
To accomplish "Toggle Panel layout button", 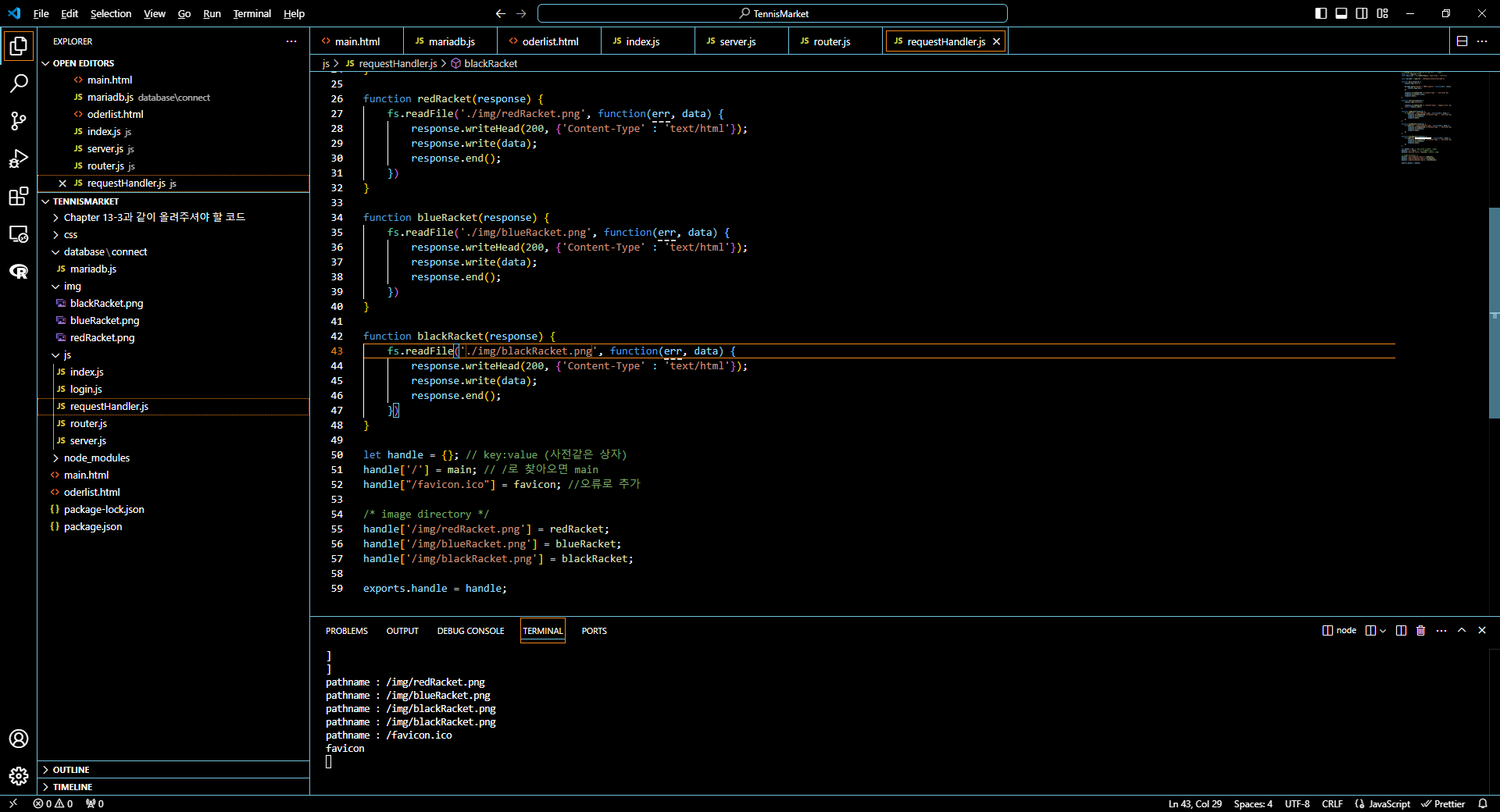I will coord(1341,13).
